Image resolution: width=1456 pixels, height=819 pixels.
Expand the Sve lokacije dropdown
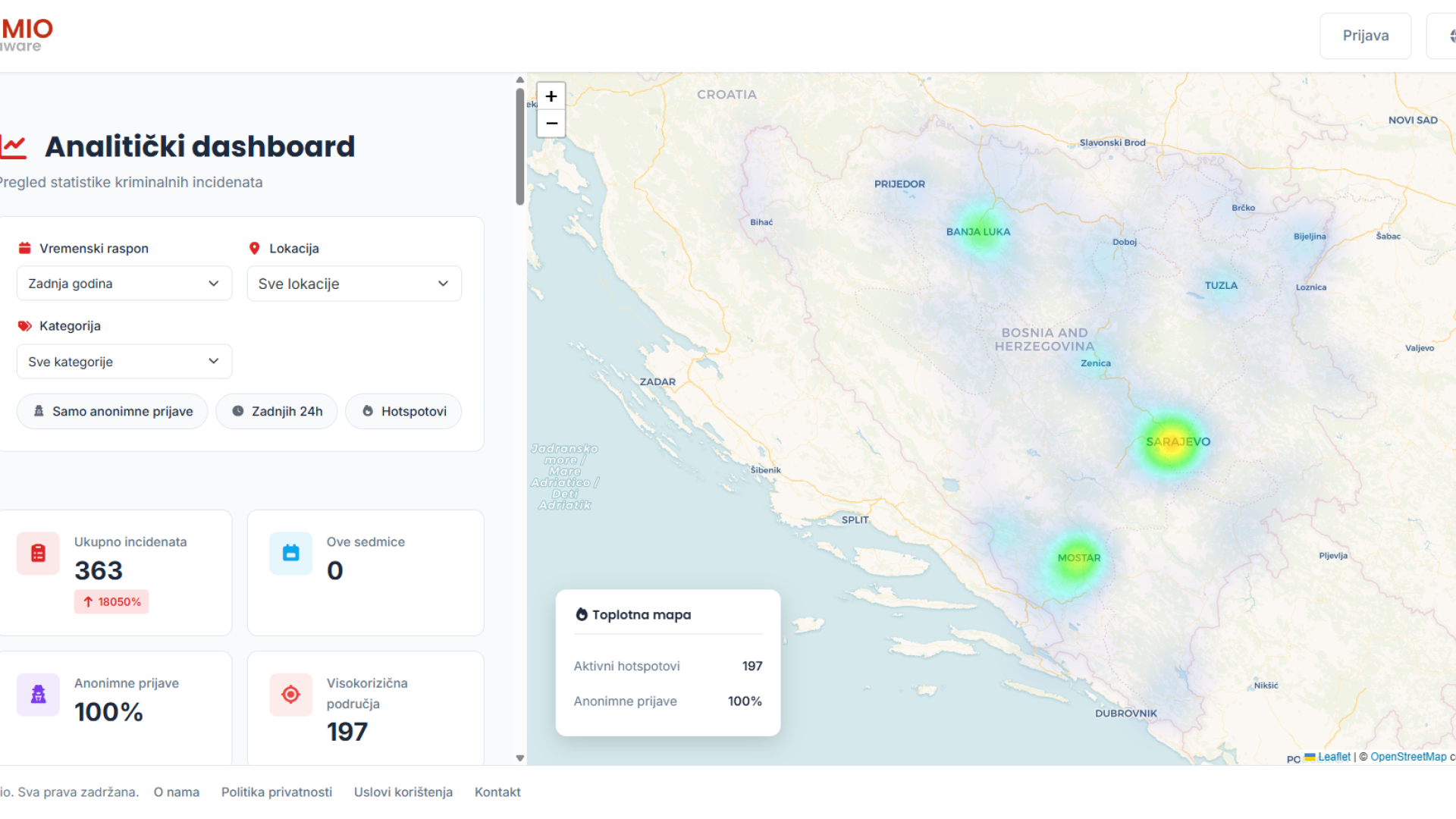click(354, 284)
